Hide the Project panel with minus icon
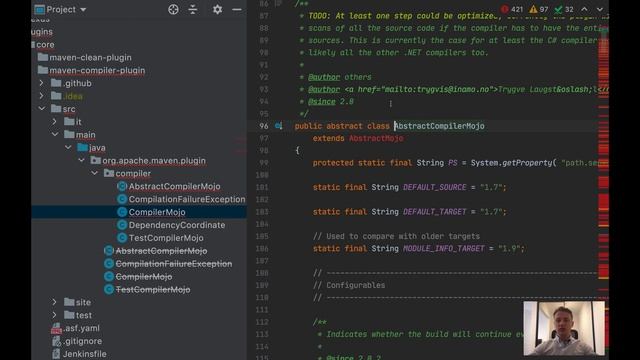 pyautogui.click(x=237, y=9)
